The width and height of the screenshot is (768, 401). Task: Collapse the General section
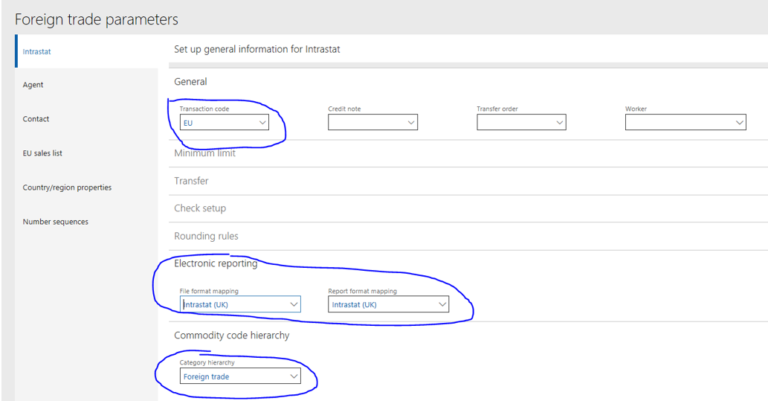click(191, 81)
